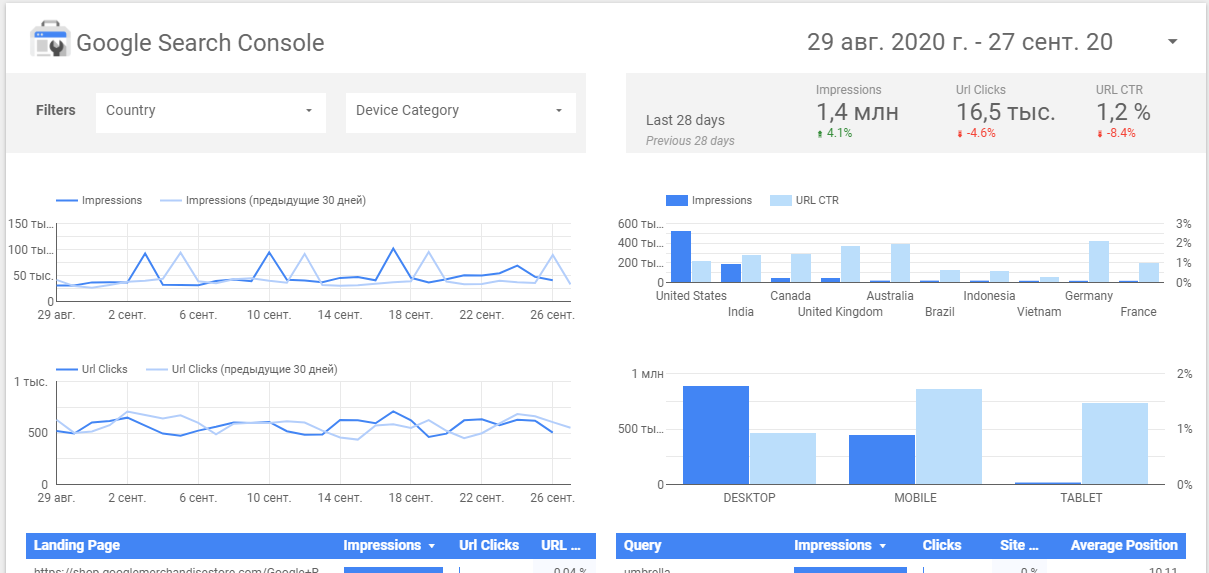Click the Australia axis label

tap(890, 296)
